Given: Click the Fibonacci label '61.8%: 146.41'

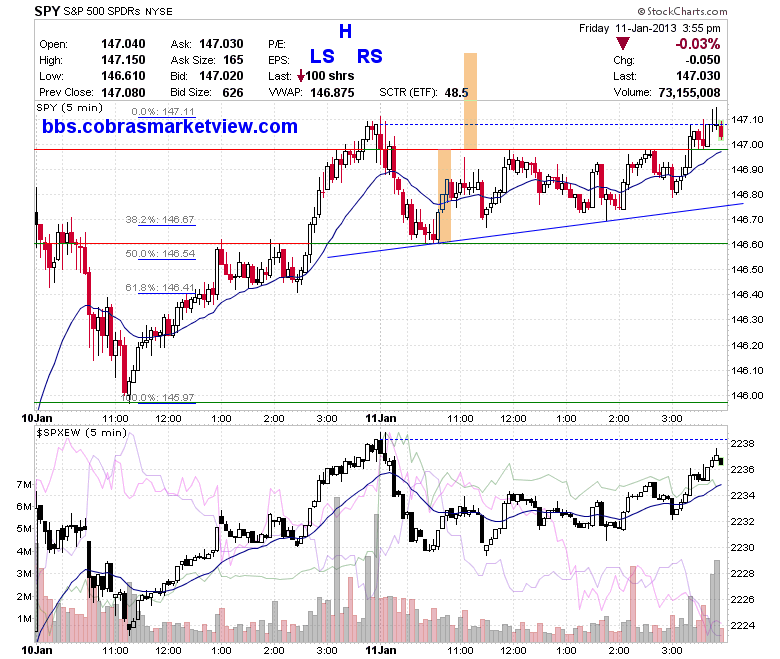Looking at the screenshot, I should click(160, 287).
